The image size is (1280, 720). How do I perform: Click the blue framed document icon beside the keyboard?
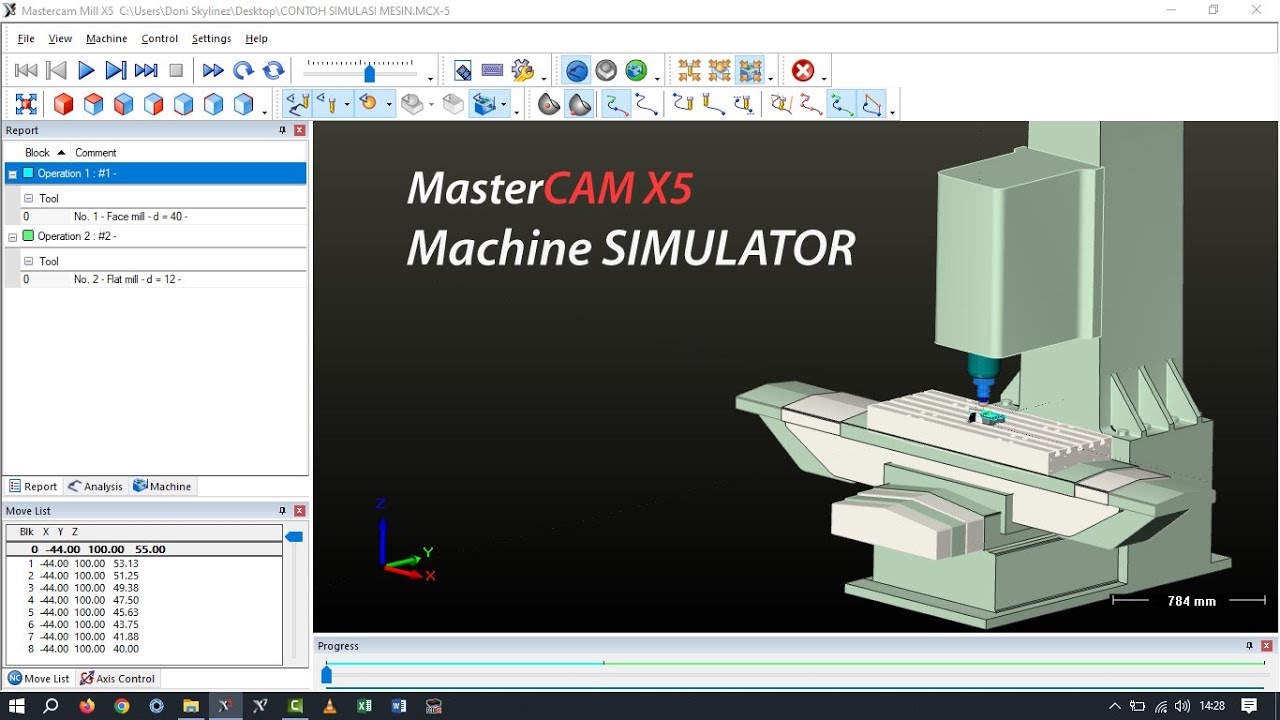point(462,70)
